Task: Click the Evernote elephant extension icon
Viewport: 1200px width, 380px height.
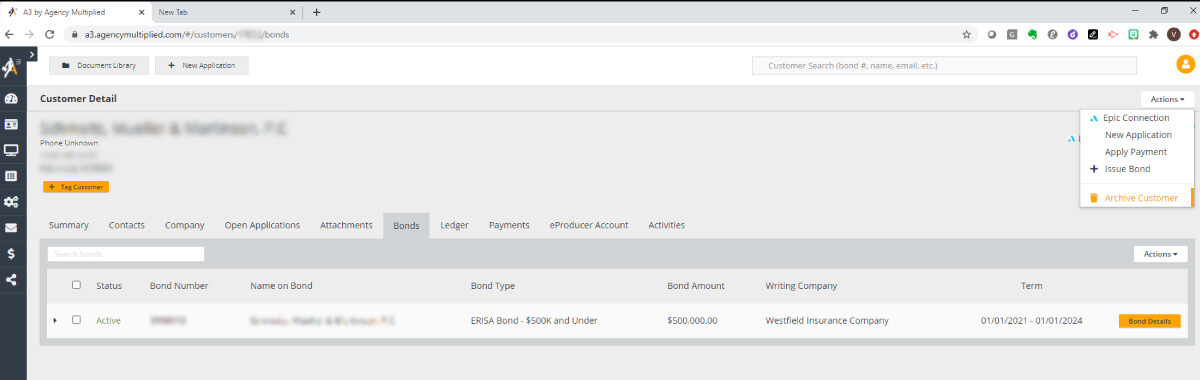Action: pos(1032,33)
